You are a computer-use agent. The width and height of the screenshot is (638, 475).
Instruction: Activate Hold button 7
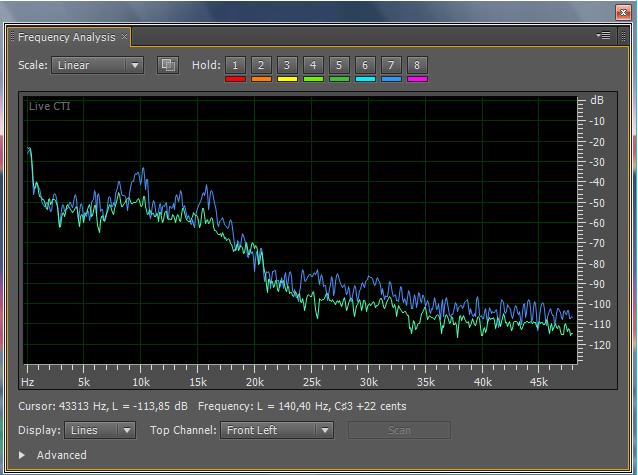coord(391,65)
